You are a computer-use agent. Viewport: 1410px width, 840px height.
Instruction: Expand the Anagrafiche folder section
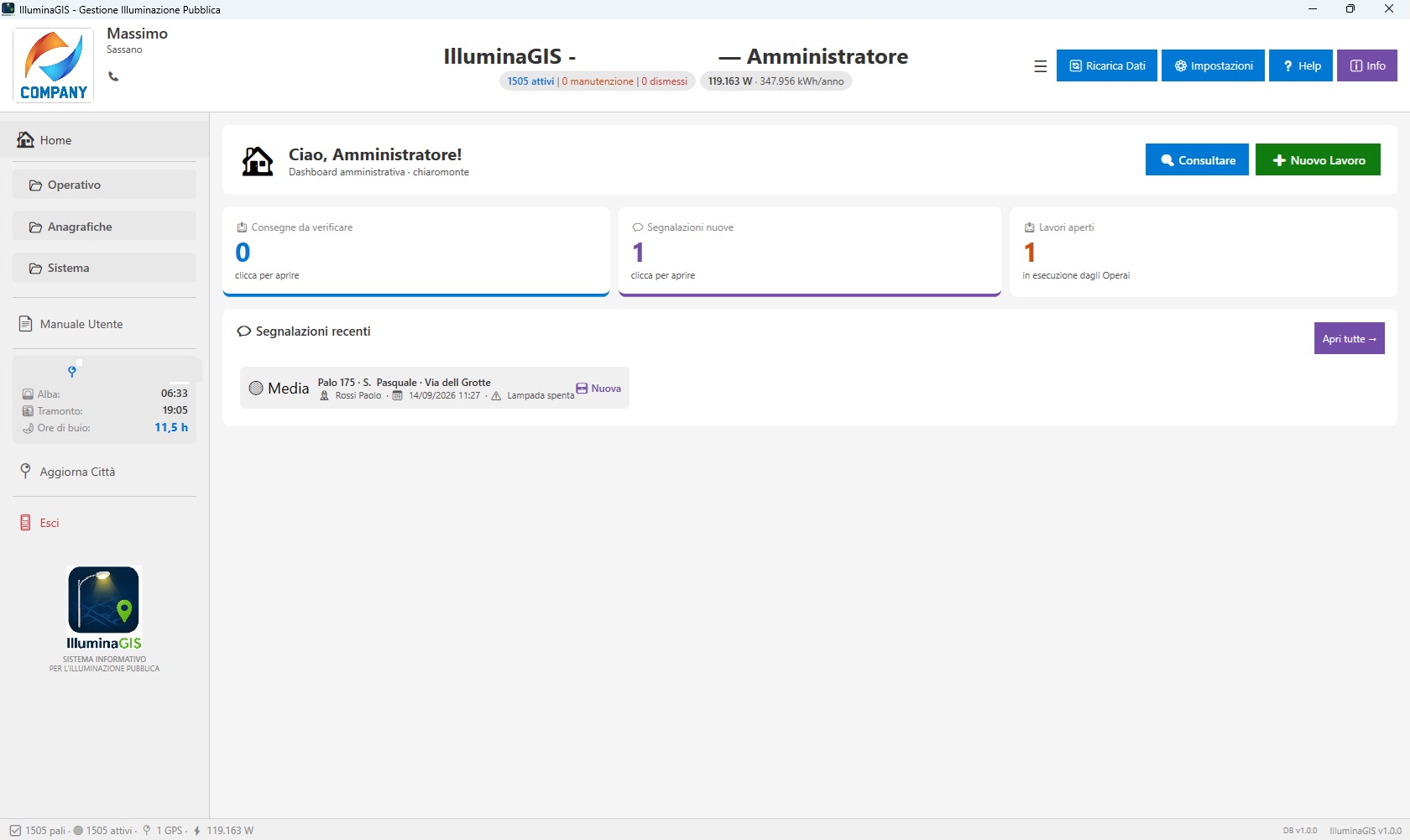coord(104,227)
